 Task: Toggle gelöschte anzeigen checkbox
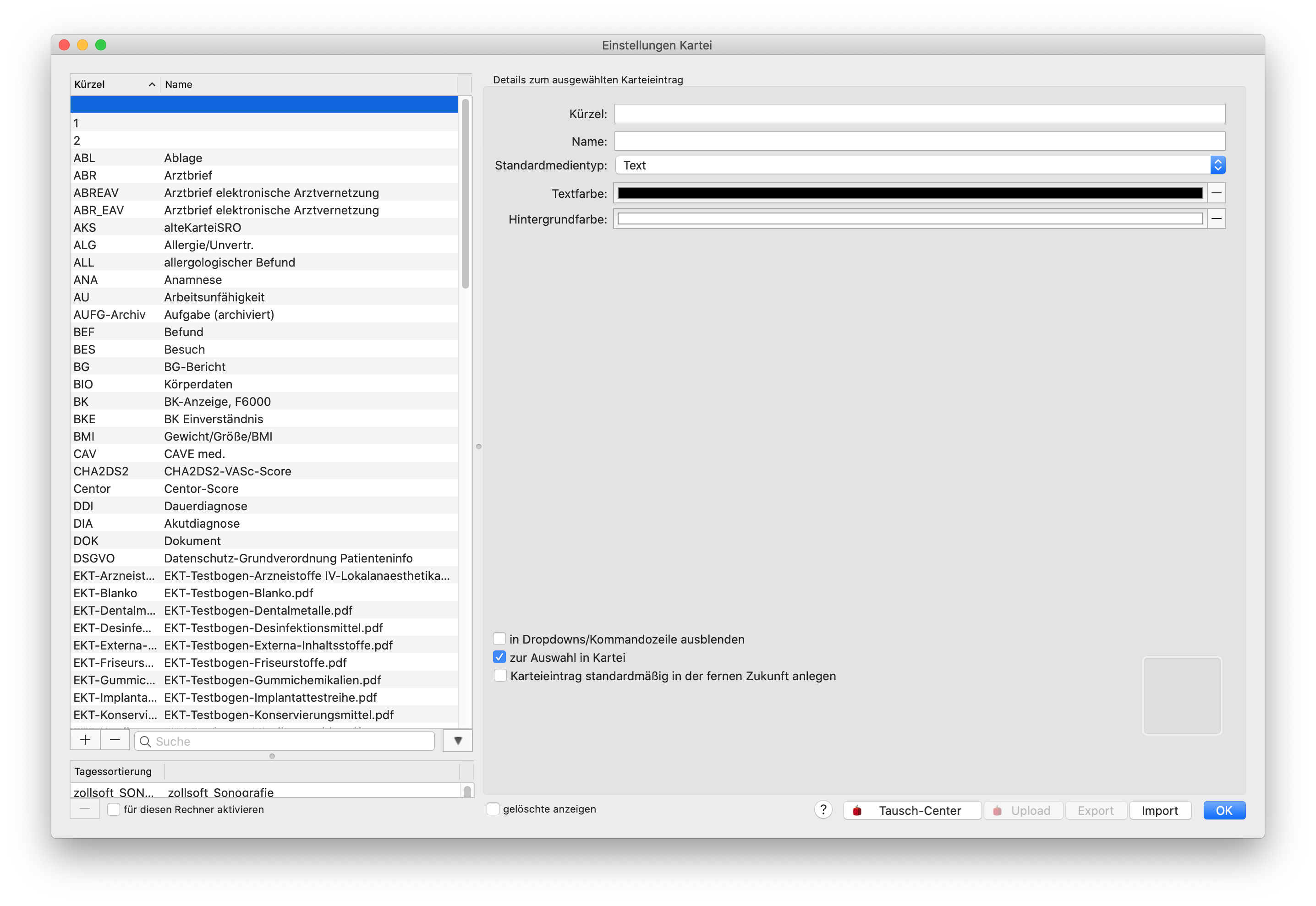click(493, 809)
